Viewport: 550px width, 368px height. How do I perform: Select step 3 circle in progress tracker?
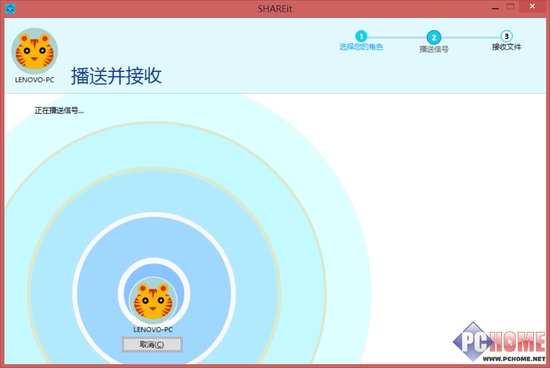coord(507,36)
